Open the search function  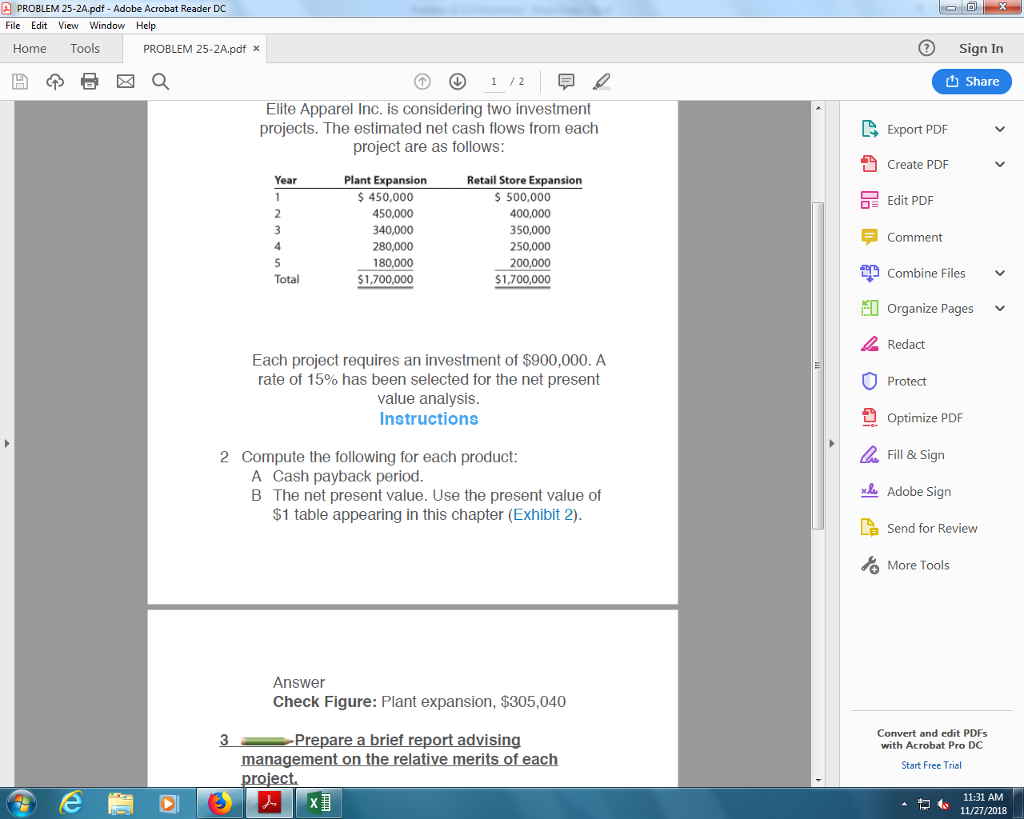(x=160, y=81)
